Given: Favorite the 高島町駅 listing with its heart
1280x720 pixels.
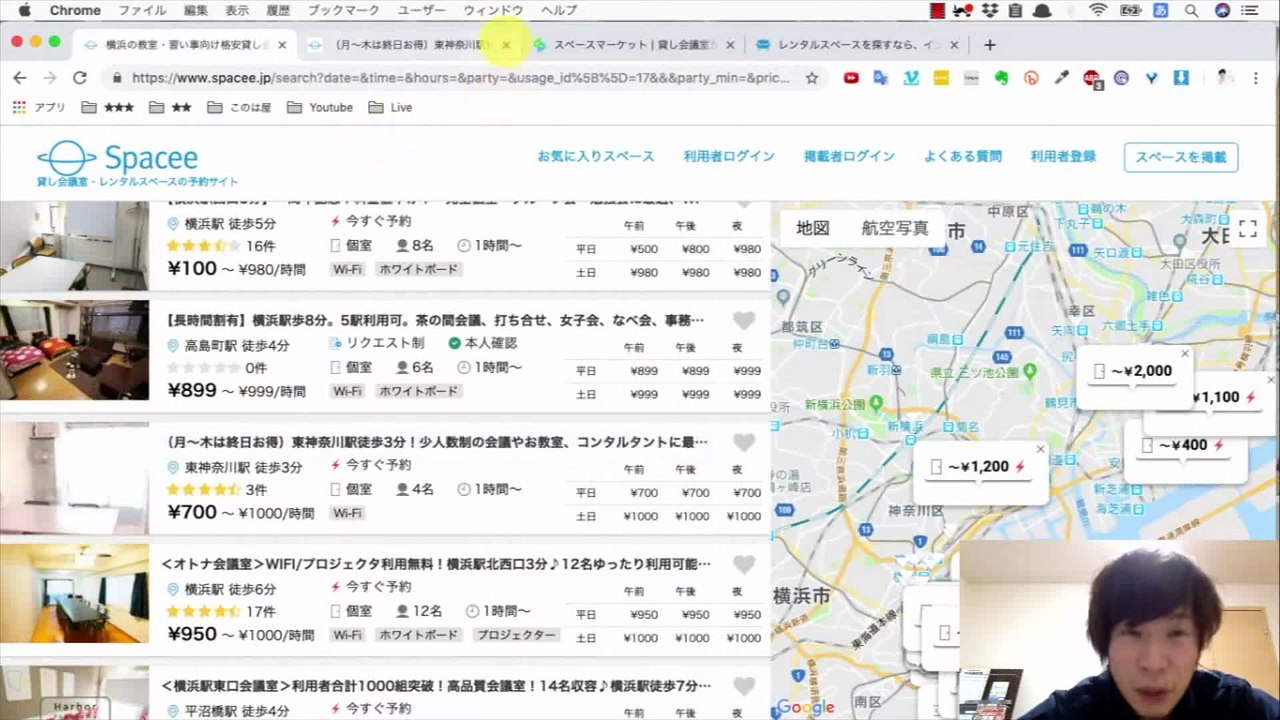Looking at the screenshot, I should click(743, 321).
